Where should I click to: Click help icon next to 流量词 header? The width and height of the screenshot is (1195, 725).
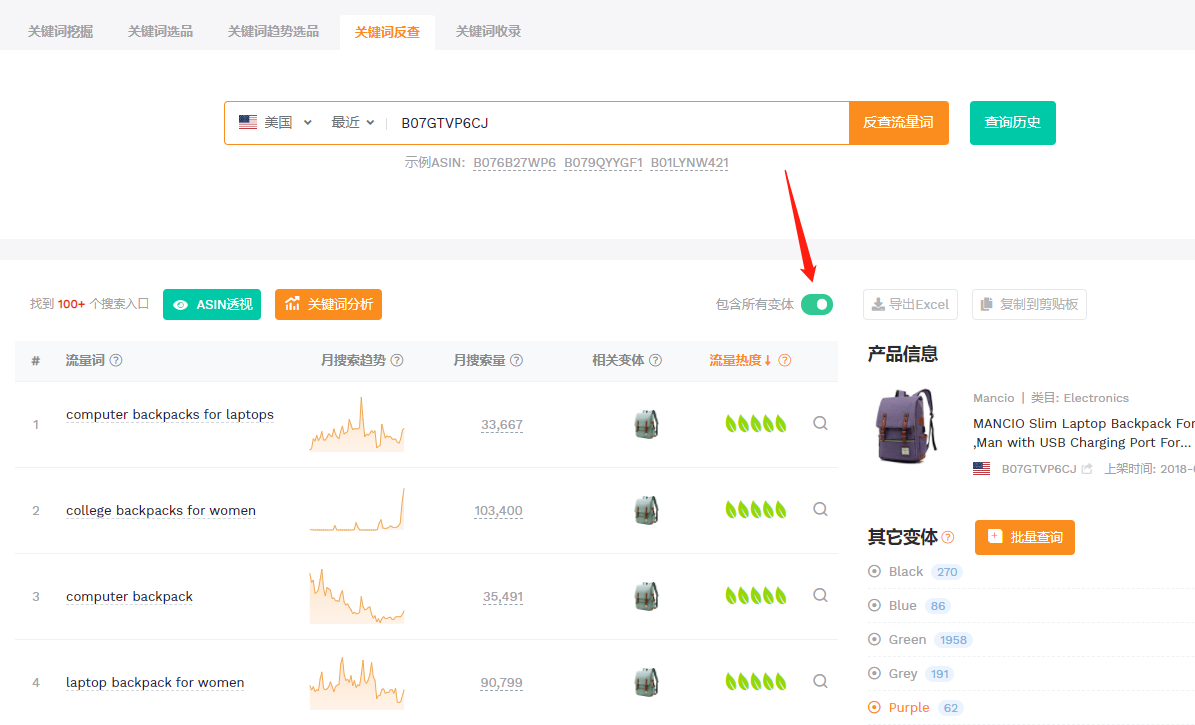coord(116,360)
